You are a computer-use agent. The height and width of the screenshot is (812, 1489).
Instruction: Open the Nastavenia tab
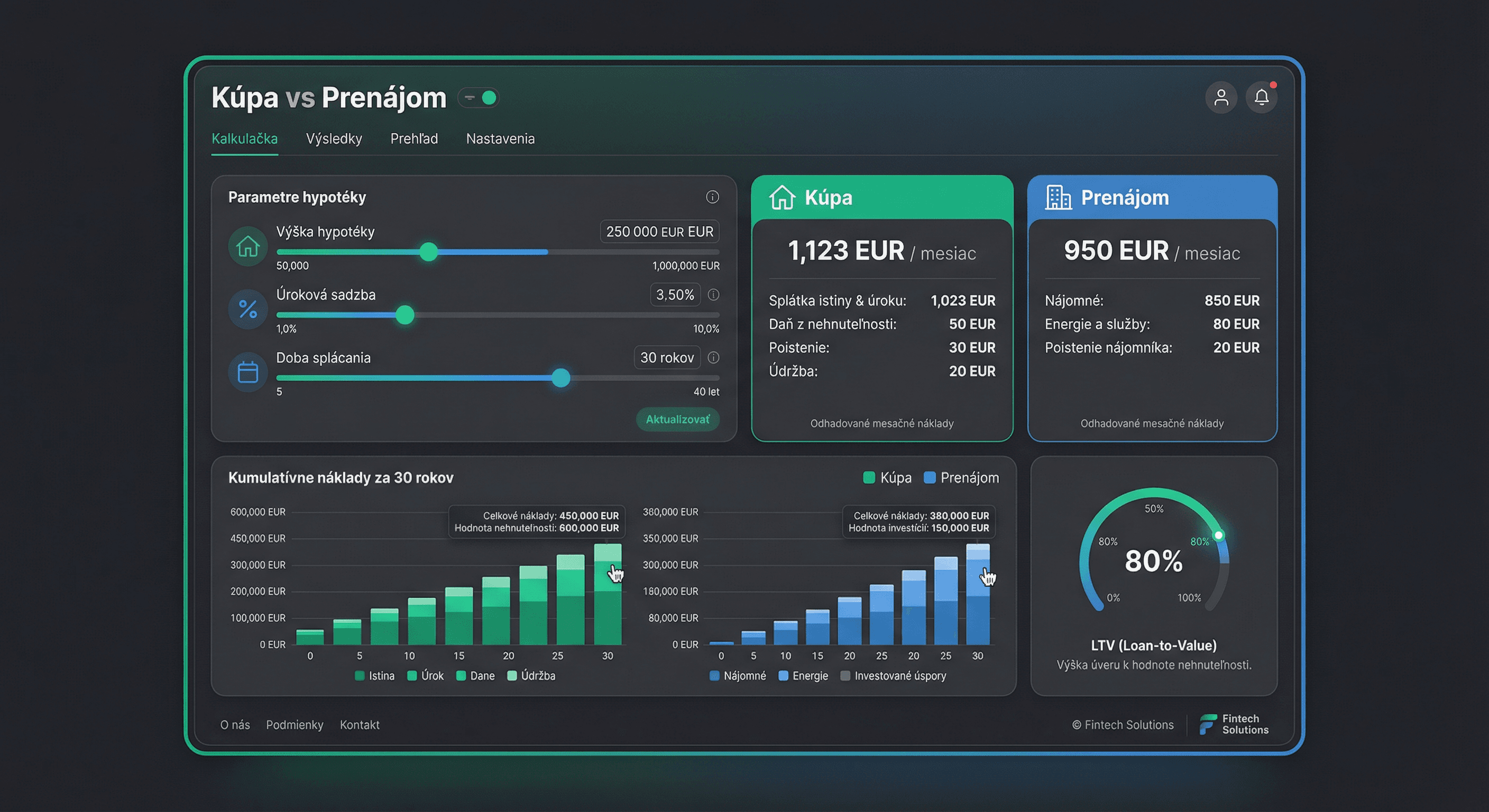click(x=500, y=139)
